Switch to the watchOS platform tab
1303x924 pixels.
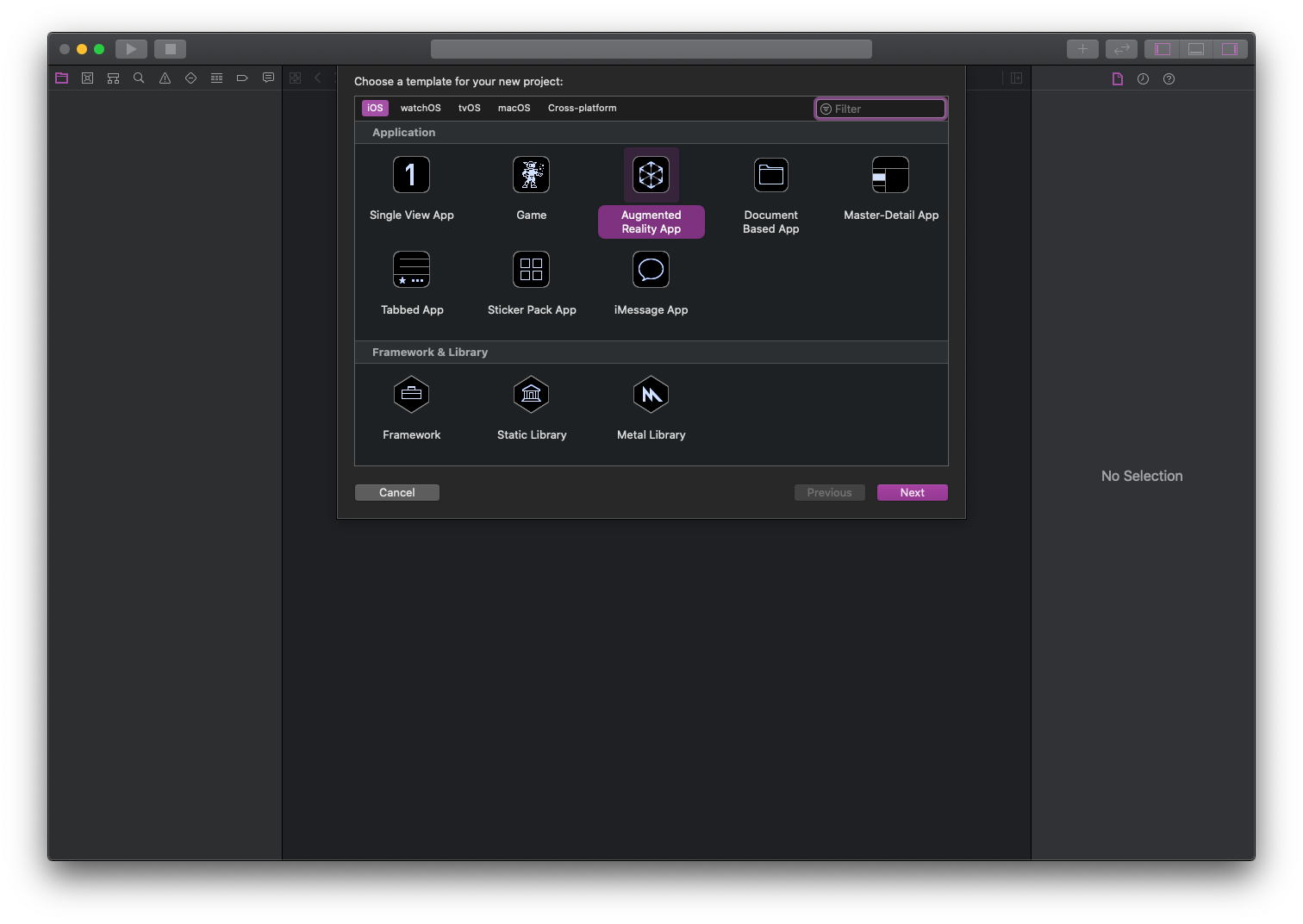point(421,108)
